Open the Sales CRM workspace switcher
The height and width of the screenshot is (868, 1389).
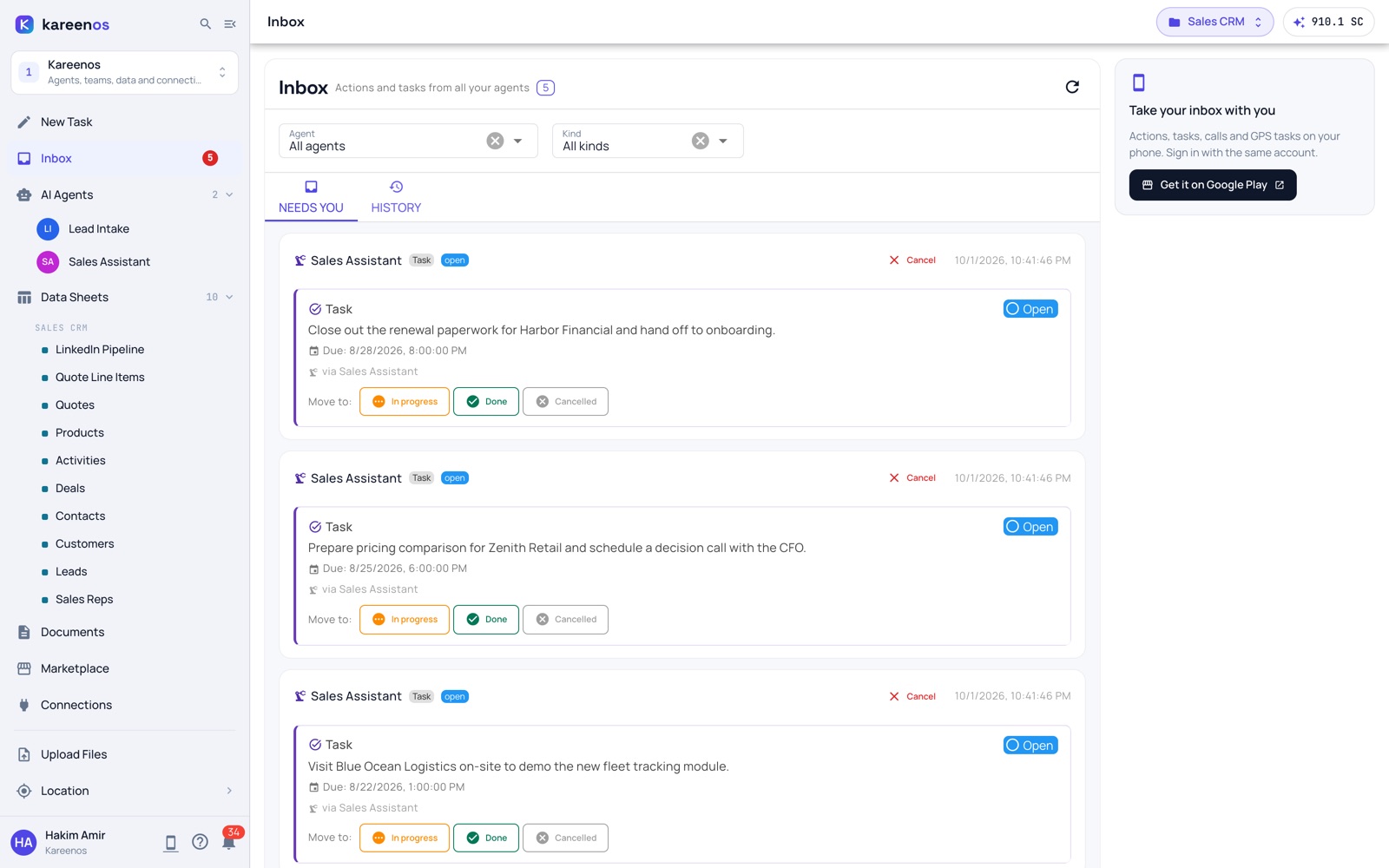pos(1215,22)
